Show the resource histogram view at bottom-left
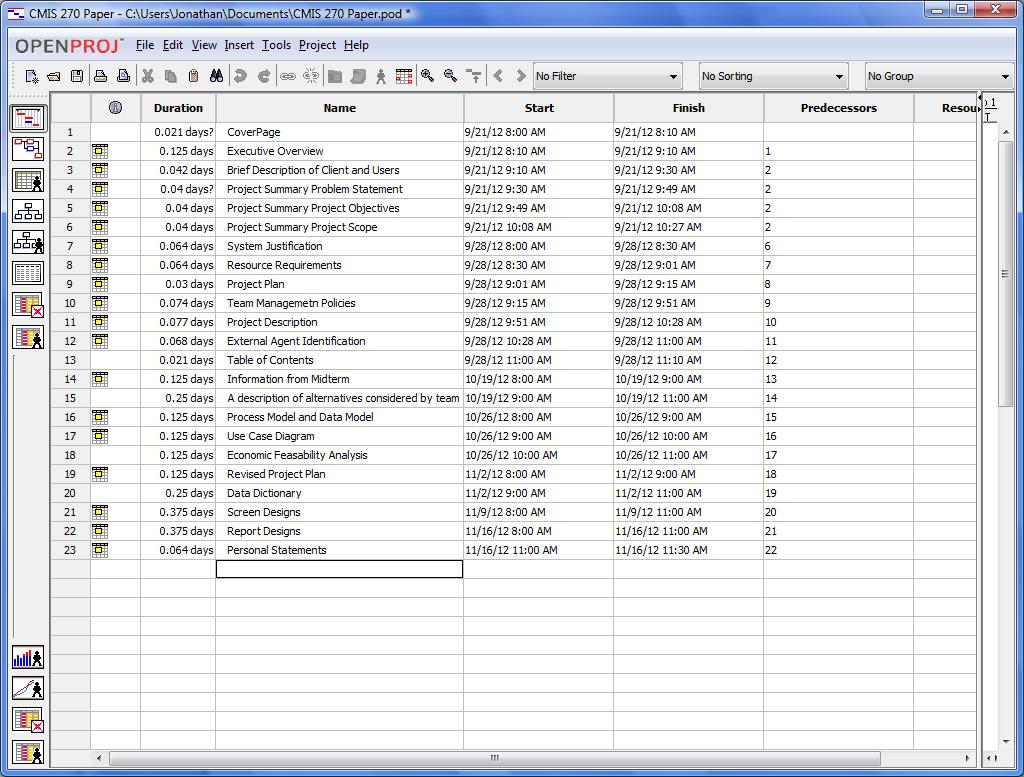Screen dimensions: 1024x777 tap(28, 657)
